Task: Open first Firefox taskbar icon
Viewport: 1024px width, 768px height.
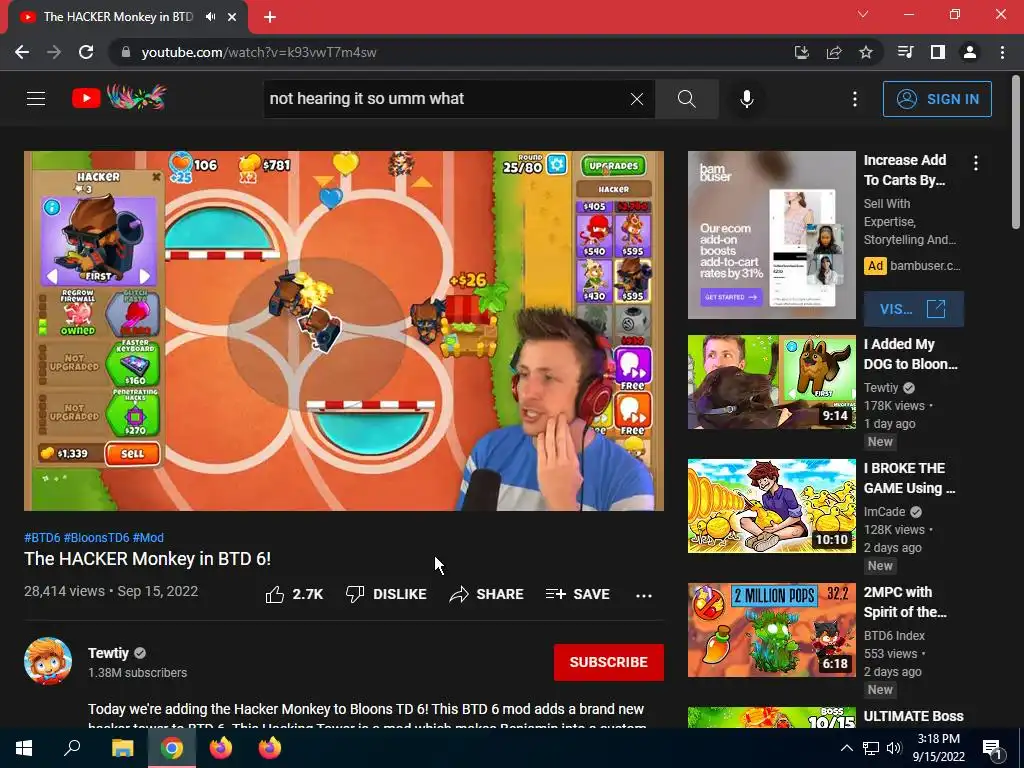Action: pos(221,748)
